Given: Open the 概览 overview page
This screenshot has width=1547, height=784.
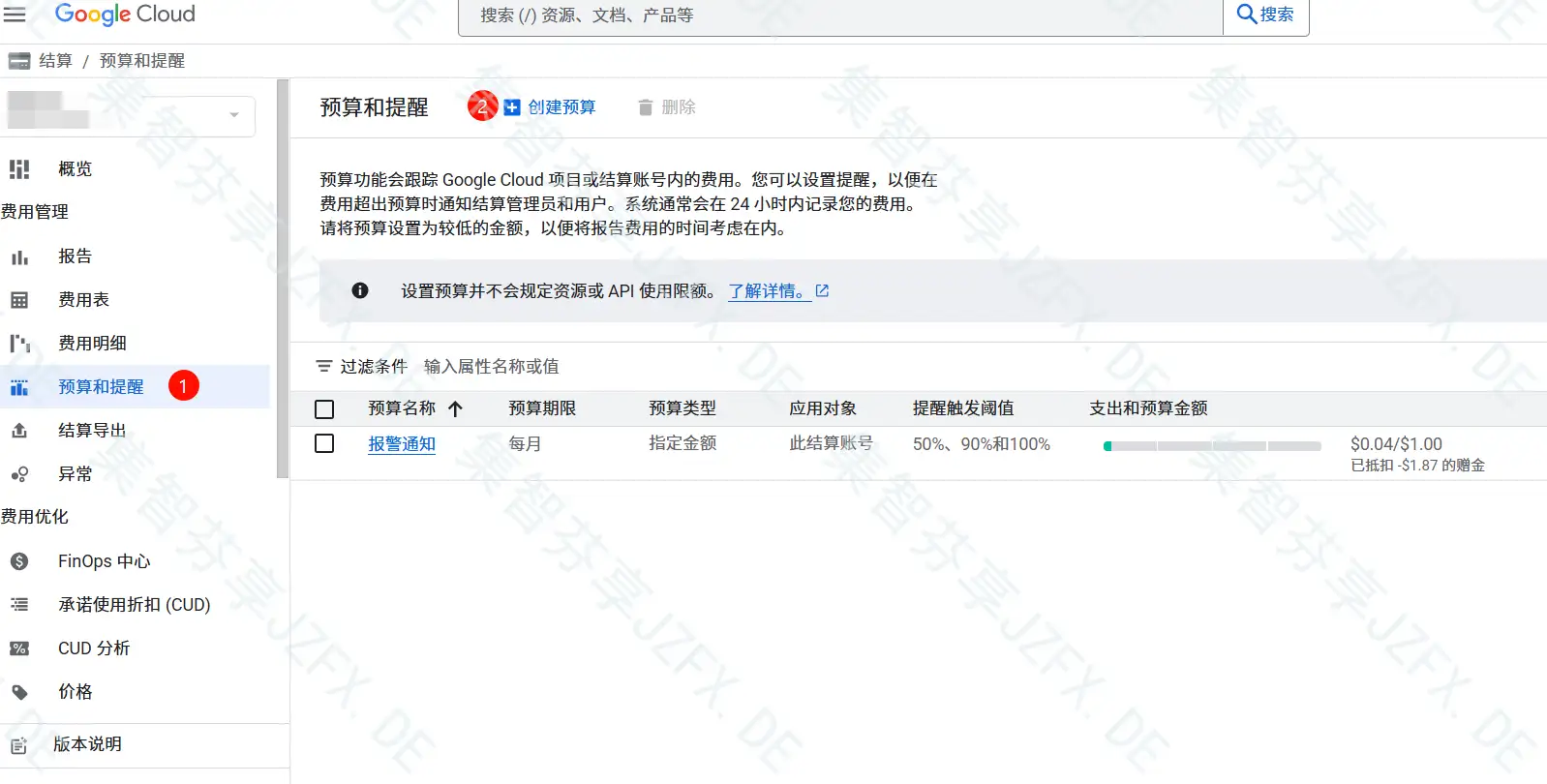Looking at the screenshot, I should point(75,169).
